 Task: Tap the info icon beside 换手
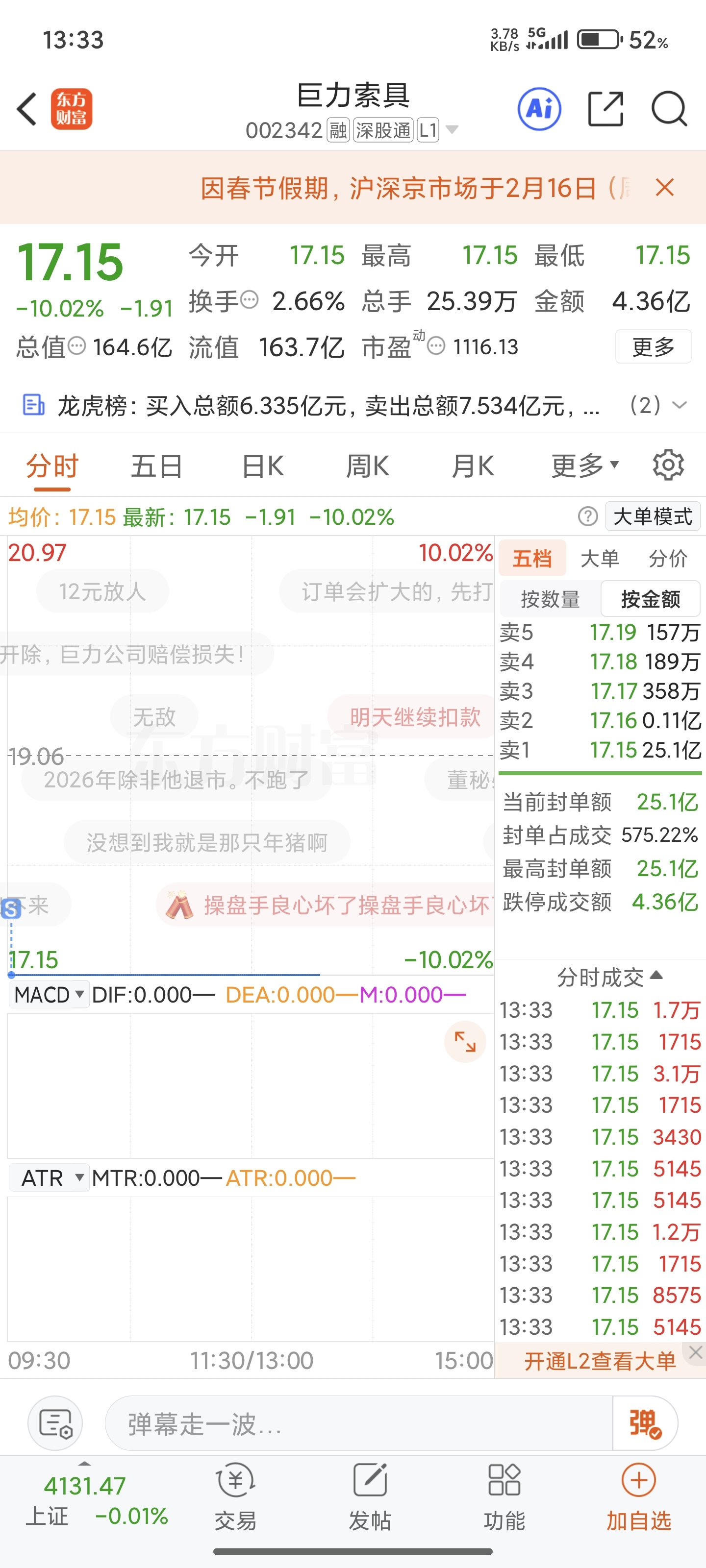click(249, 300)
